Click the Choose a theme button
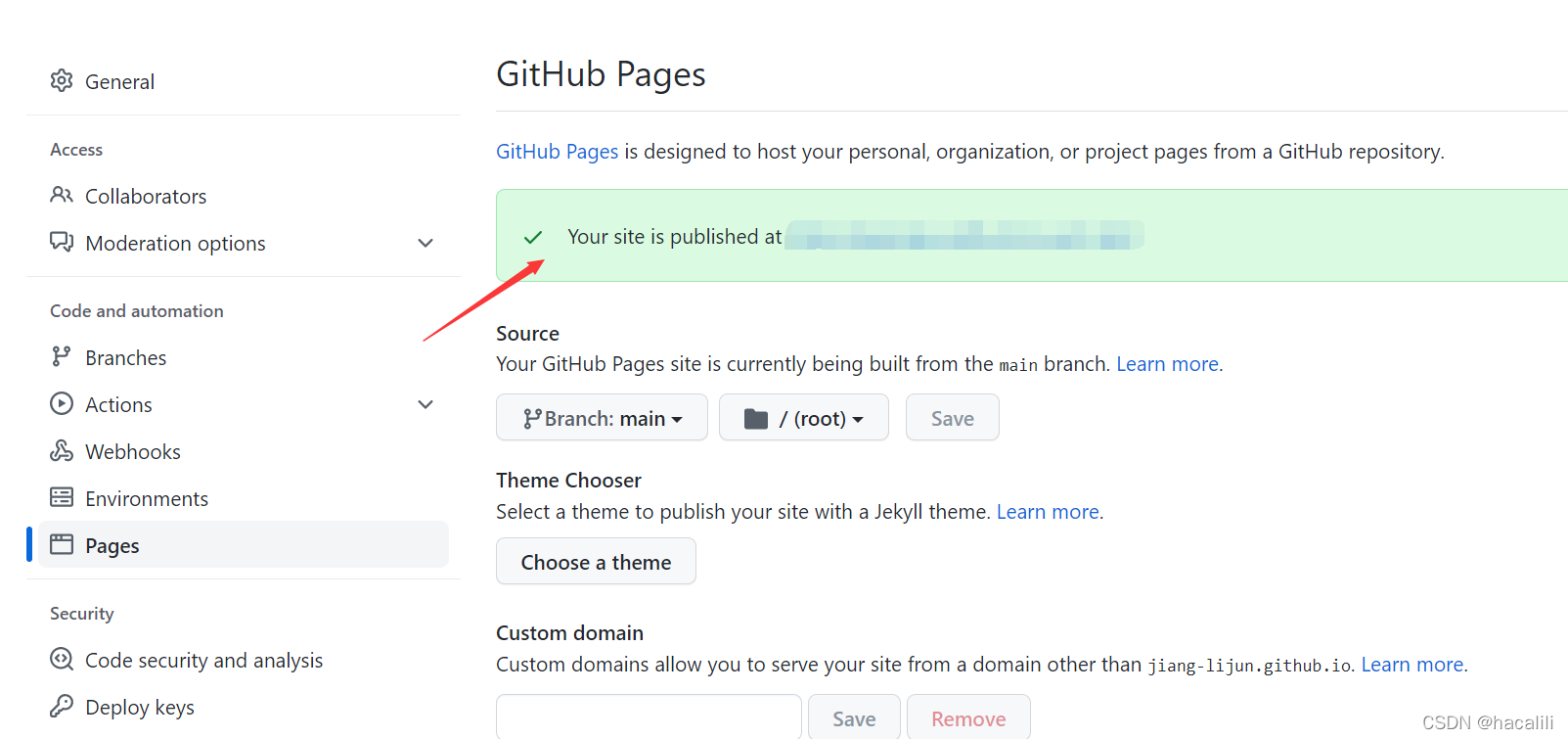The height and width of the screenshot is (739, 1568). [x=596, y=561]
